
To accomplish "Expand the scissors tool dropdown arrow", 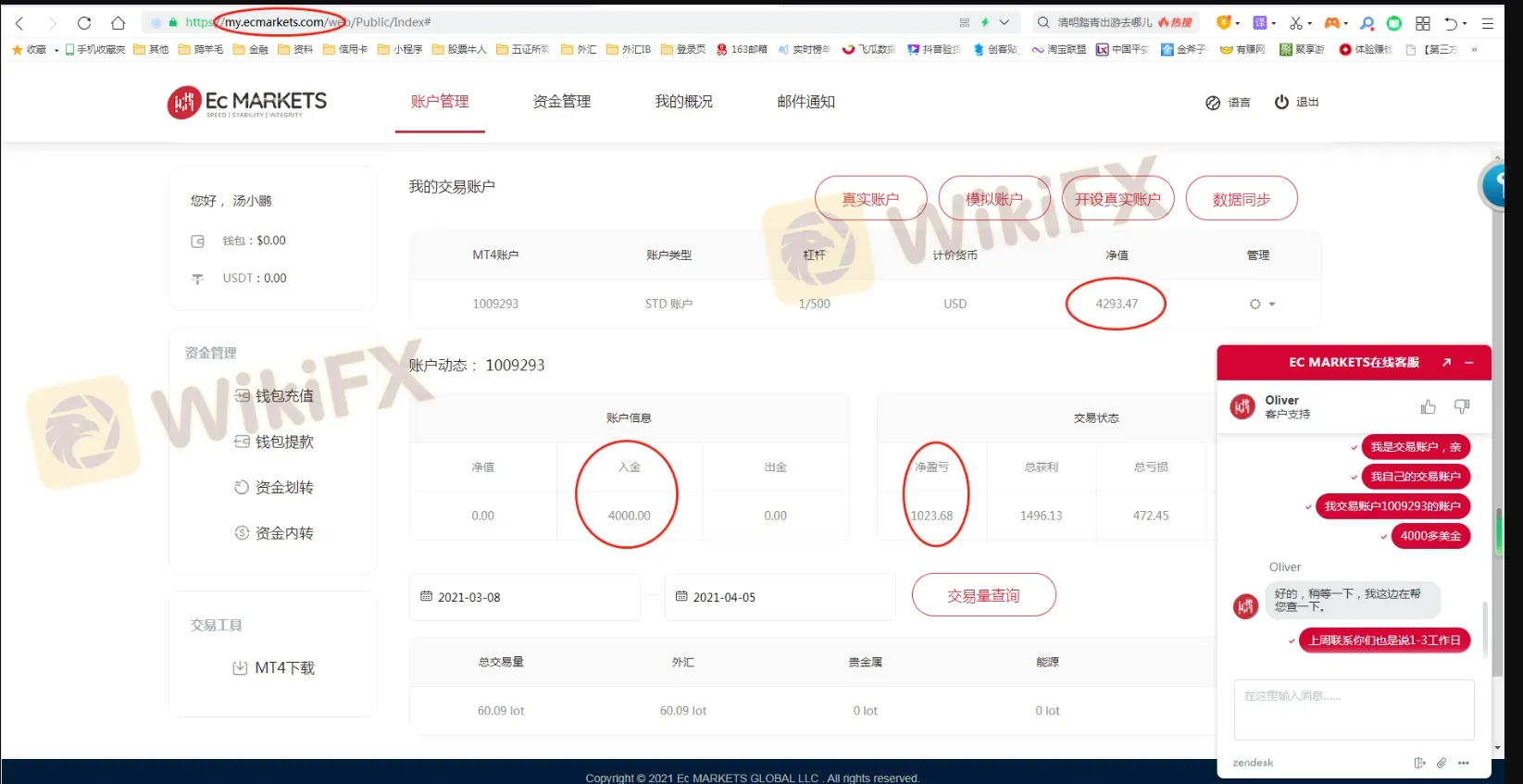I will point(1310,24).
